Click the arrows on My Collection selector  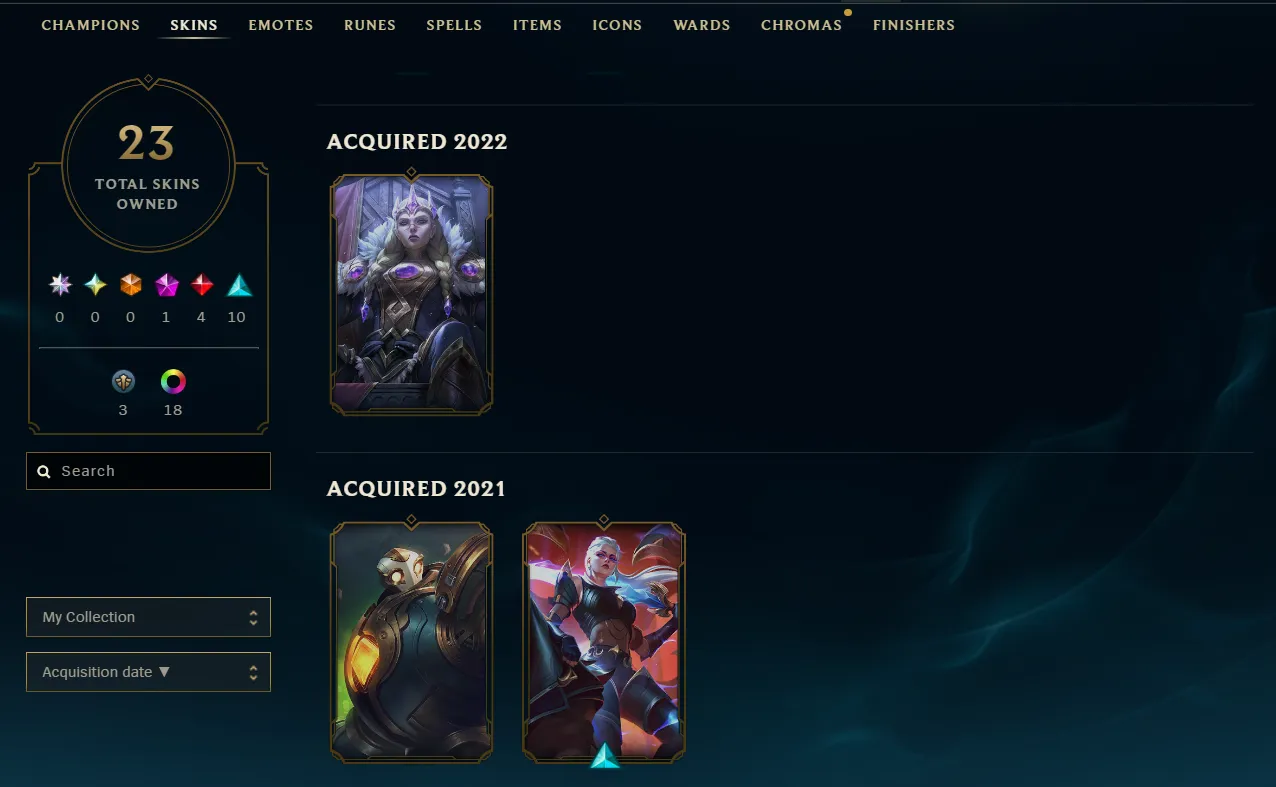coord(253,617)
